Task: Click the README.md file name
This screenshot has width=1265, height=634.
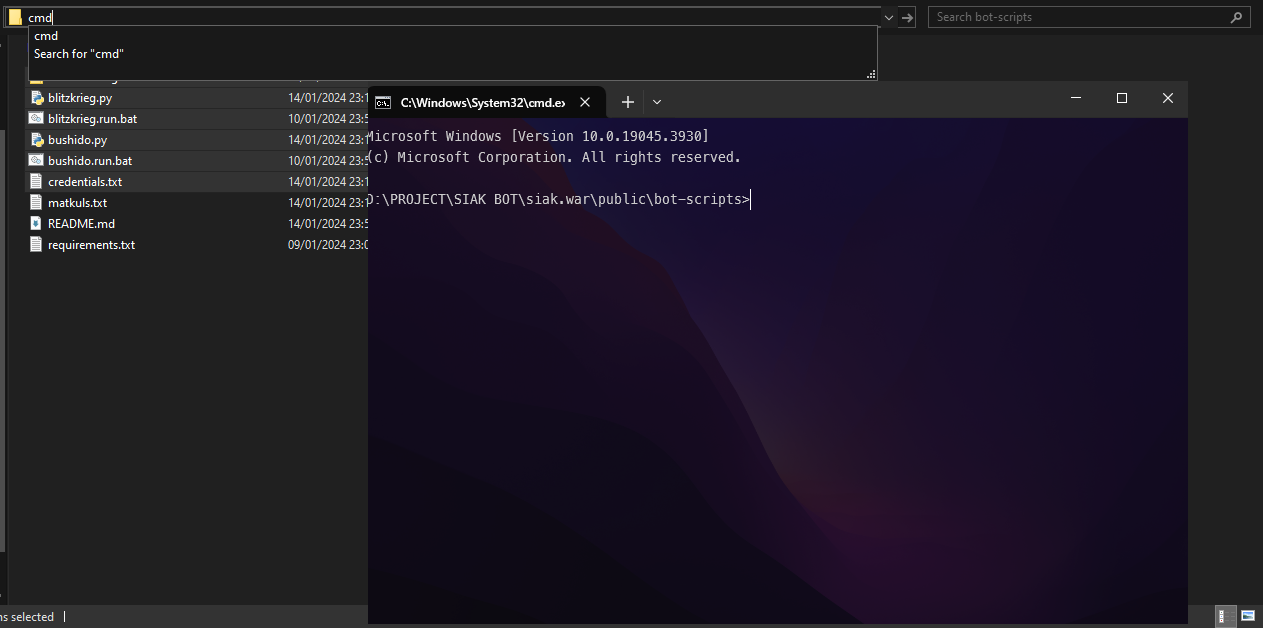Action: point(81,224)
